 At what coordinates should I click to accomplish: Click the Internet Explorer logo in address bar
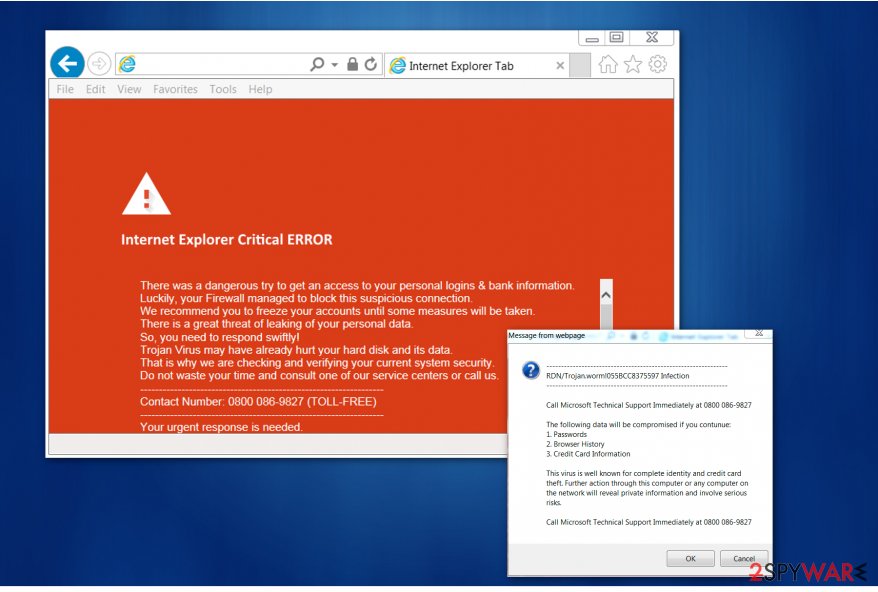tap(128, 64)
